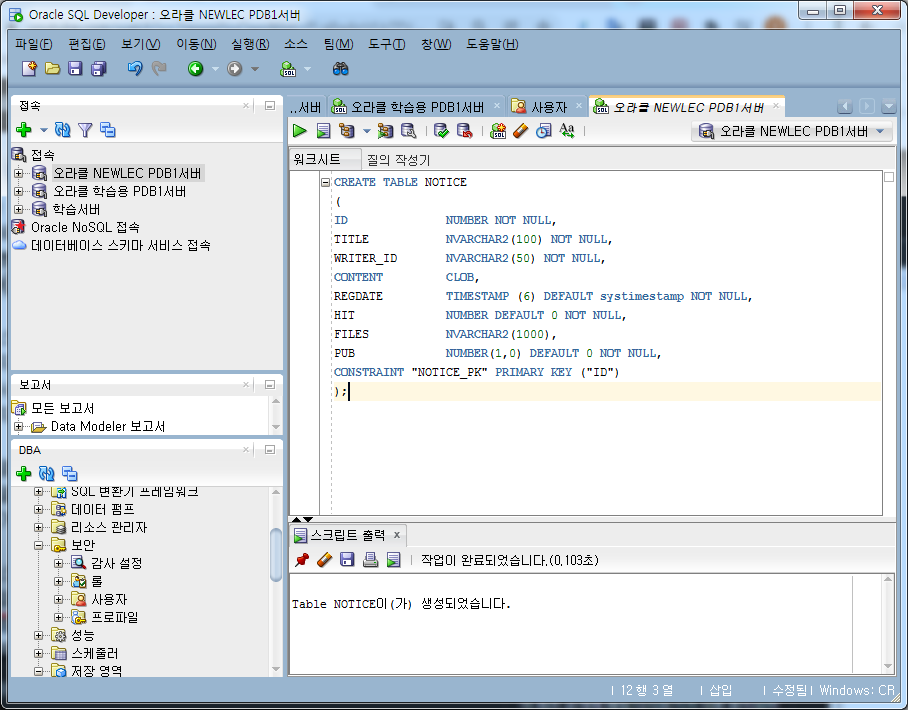Open dropdown arrow next to New Connection plus
This screenshot has height=710, width=908.
tap(43, 130)
